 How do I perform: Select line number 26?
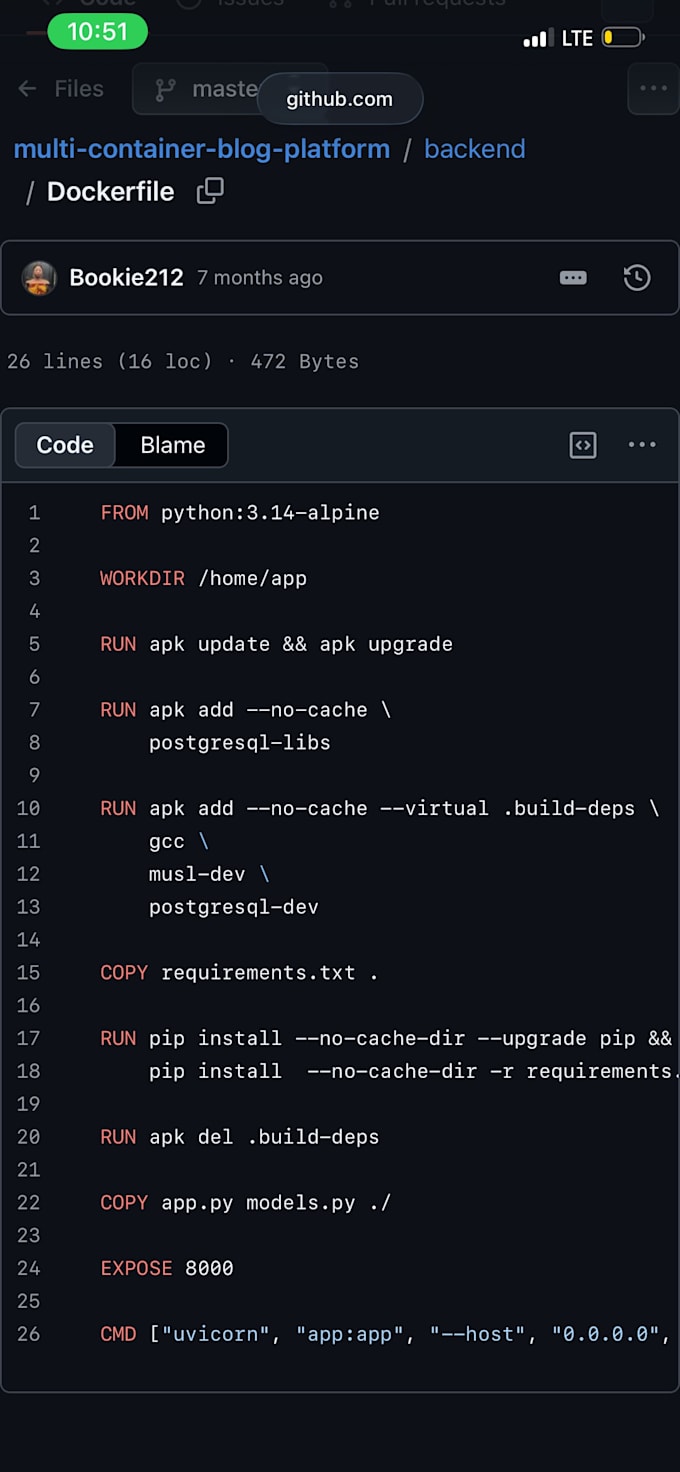29,1334
